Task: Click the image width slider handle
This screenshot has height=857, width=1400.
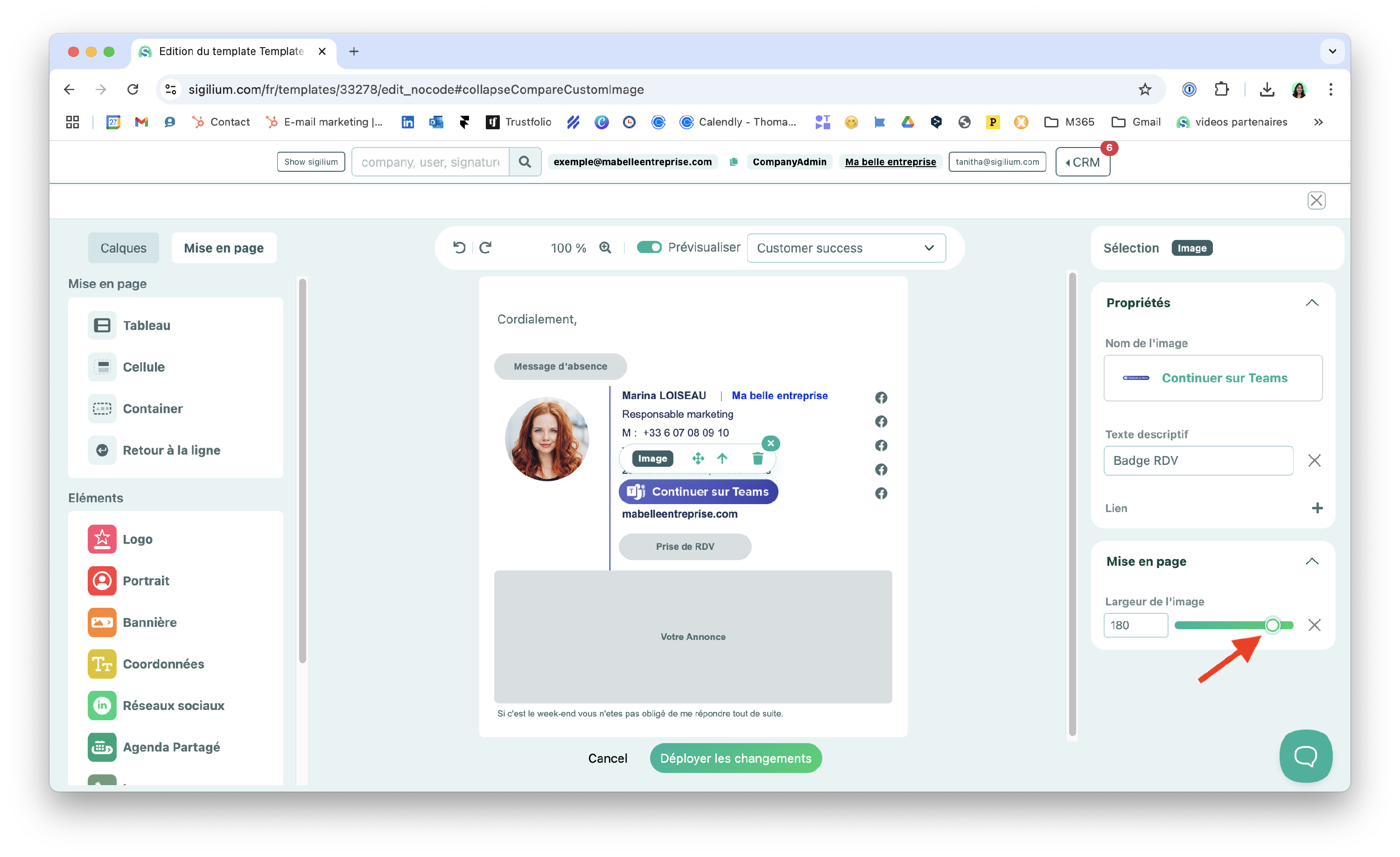Action: pos(1272,625)
